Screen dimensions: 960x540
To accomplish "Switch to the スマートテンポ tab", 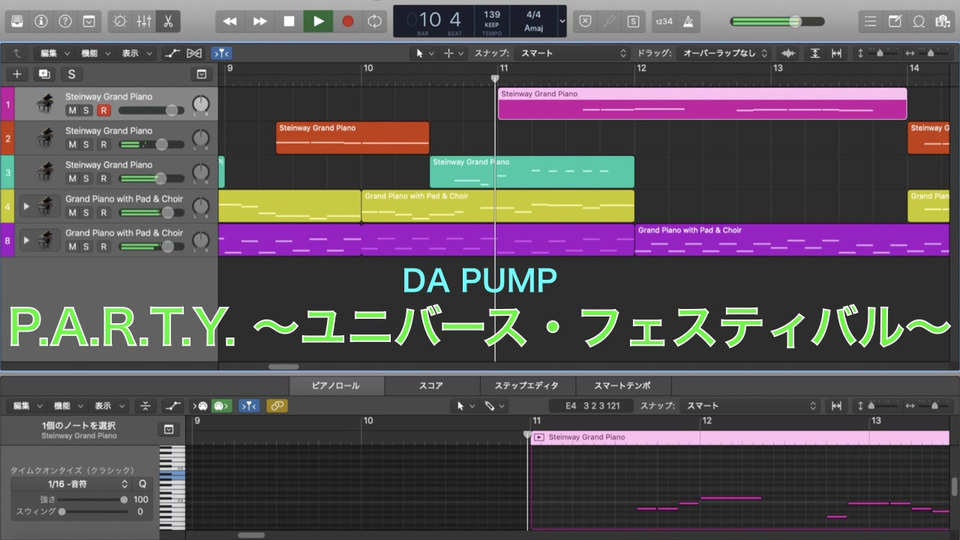I will coord(623,386).
